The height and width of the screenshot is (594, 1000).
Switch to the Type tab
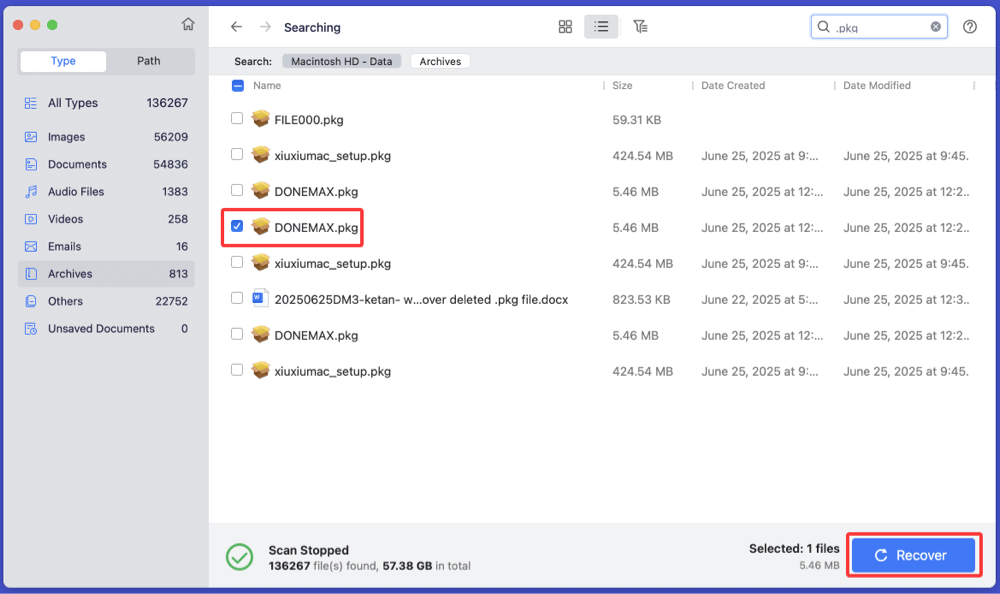(62, 61)
